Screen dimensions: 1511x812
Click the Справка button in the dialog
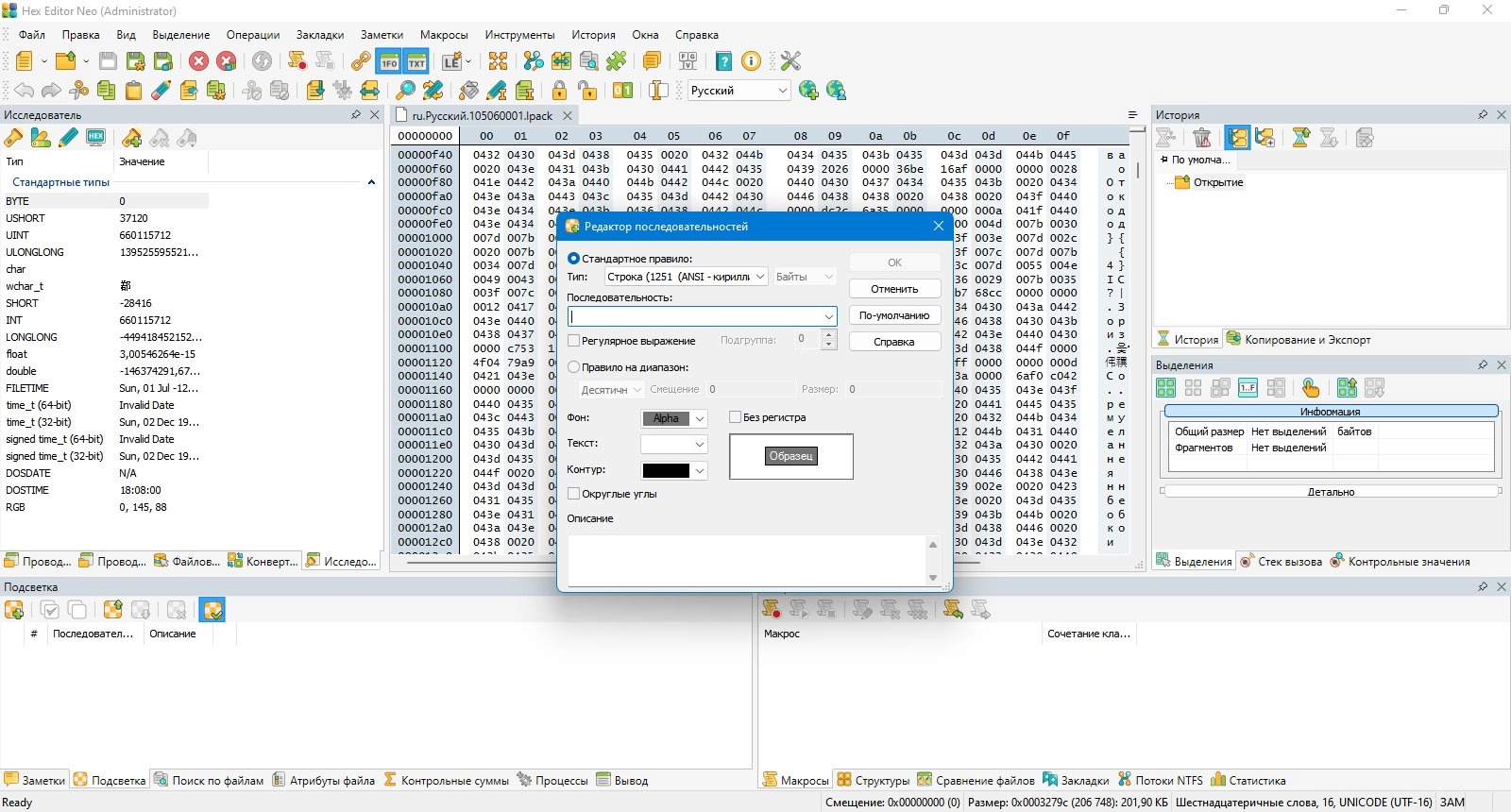point(894,342)
